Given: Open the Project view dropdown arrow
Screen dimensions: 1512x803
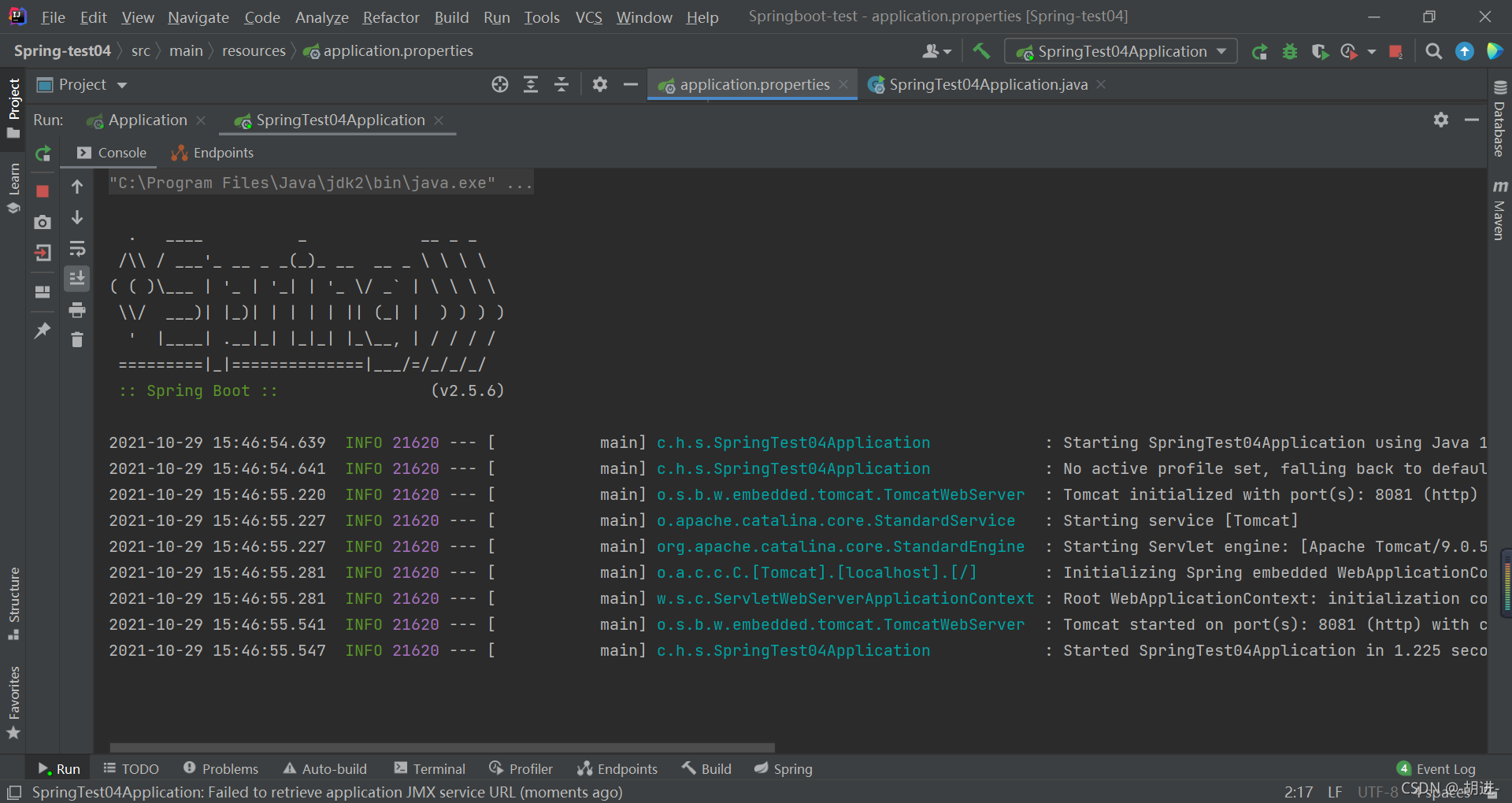Looking at the screenshot, I should 122,85.
